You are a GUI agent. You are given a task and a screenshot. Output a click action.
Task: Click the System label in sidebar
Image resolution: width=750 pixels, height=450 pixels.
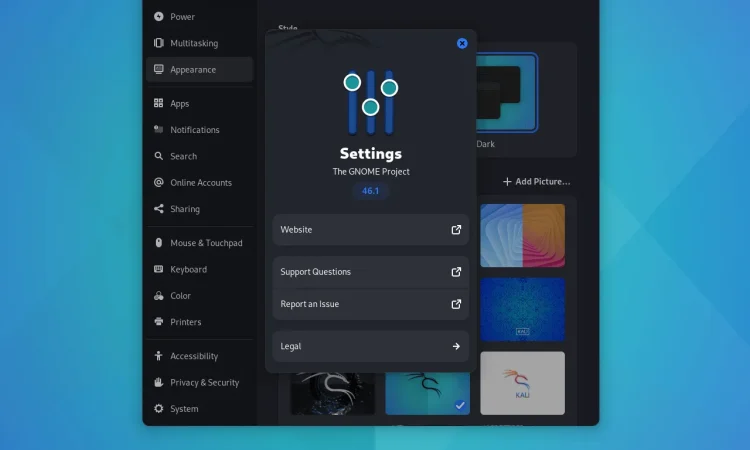[184, 409]
